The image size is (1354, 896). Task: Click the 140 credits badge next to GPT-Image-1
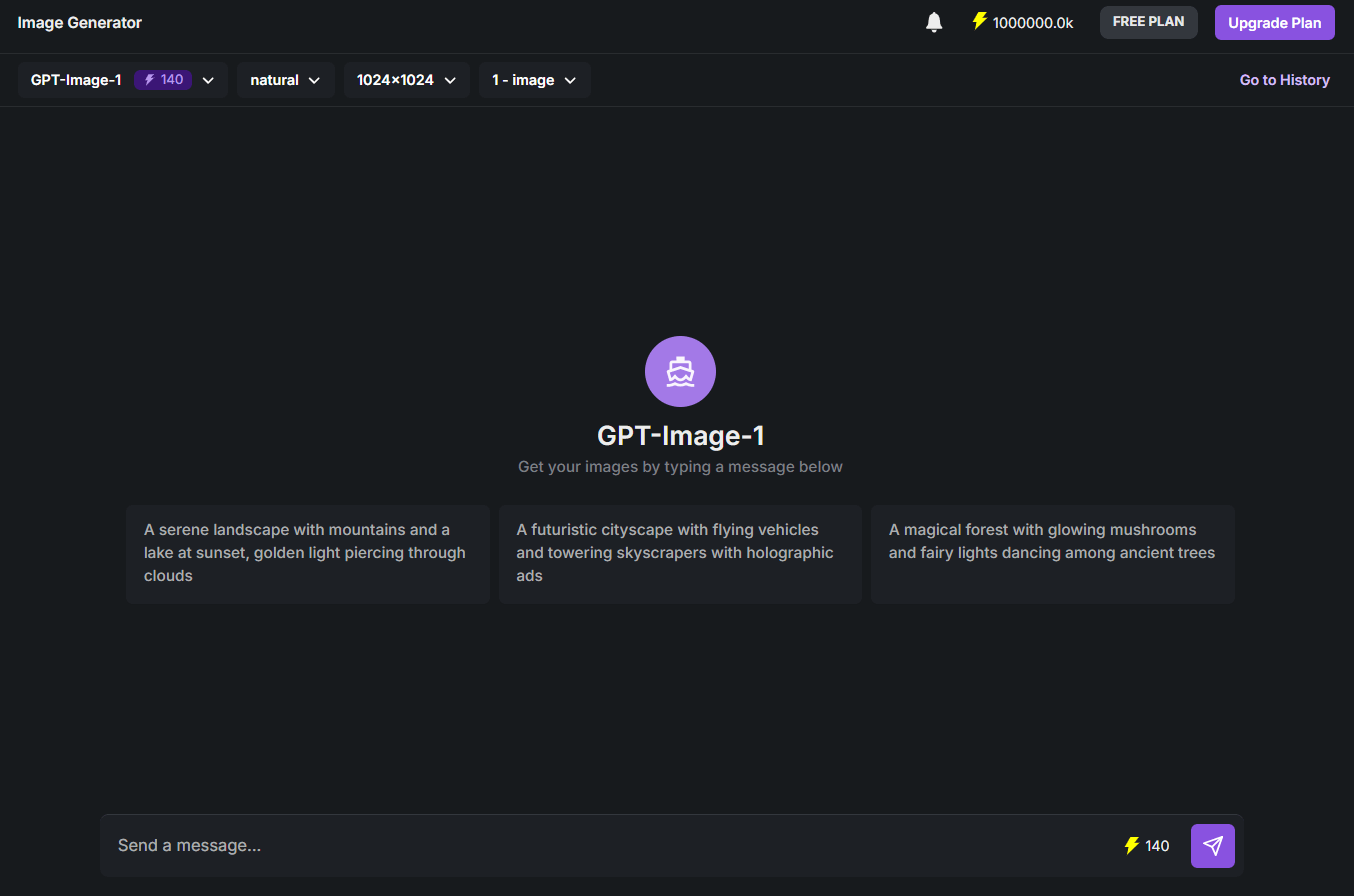(162, 79)
